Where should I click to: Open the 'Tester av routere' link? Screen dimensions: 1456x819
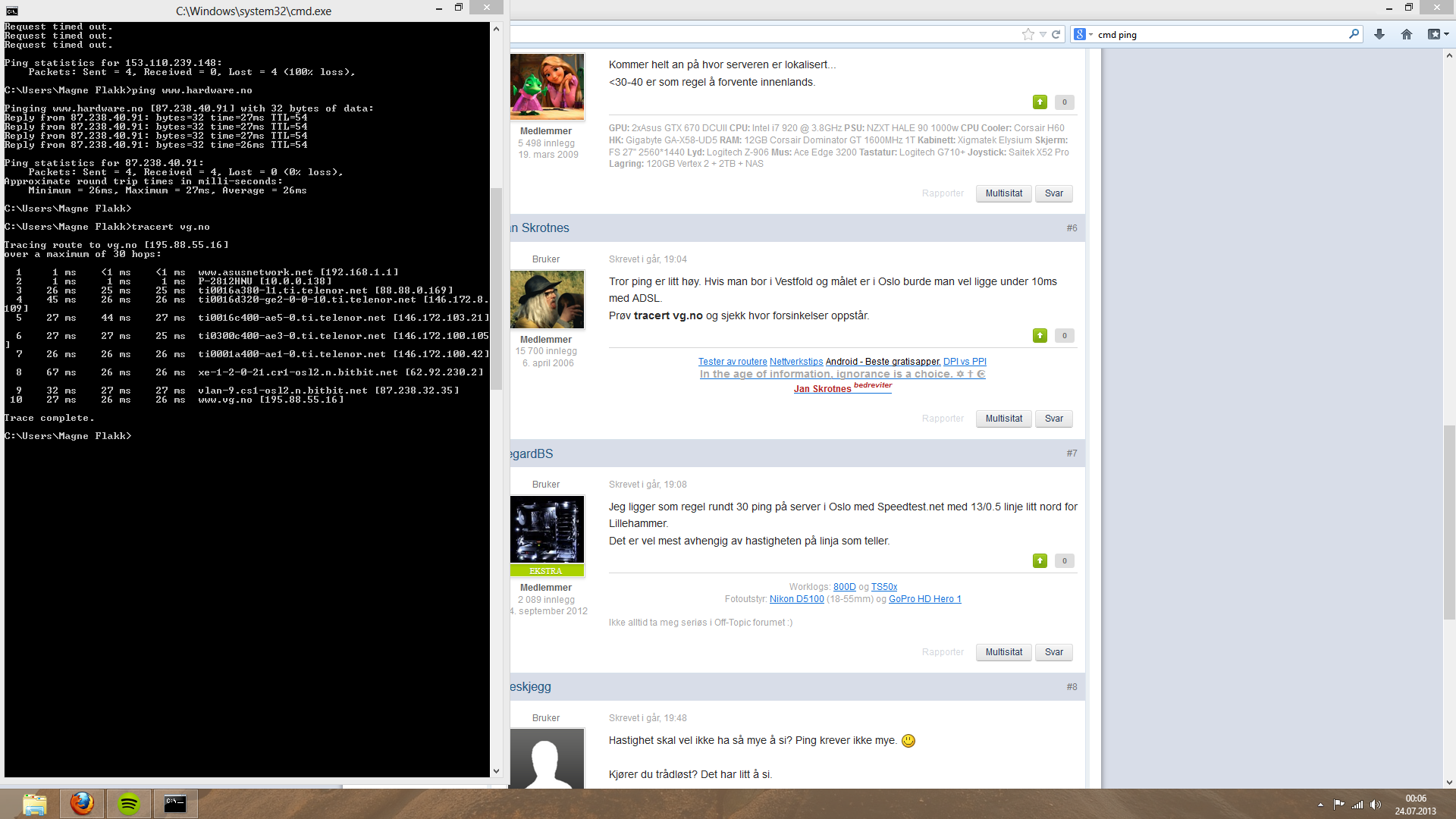733,362
